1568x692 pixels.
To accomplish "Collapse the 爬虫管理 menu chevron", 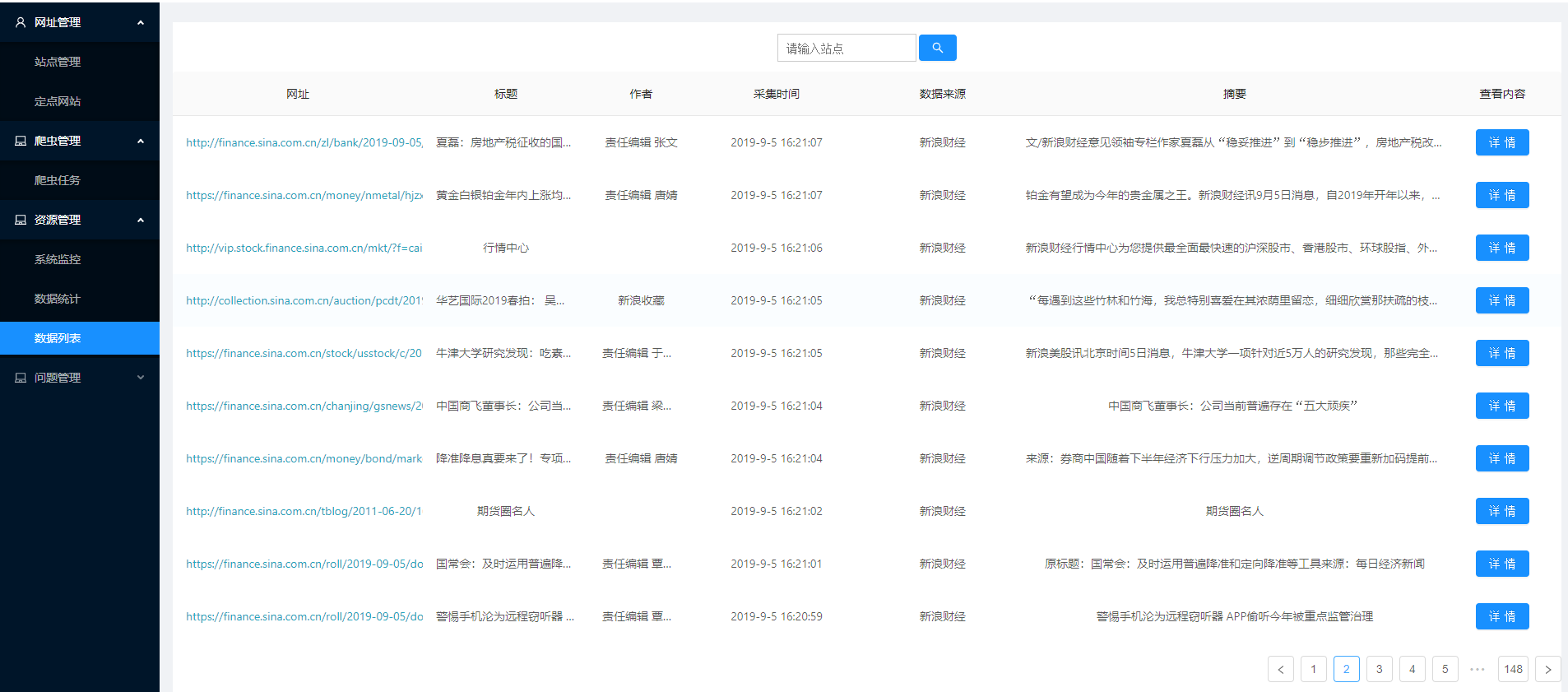I will tap(141, 141).
